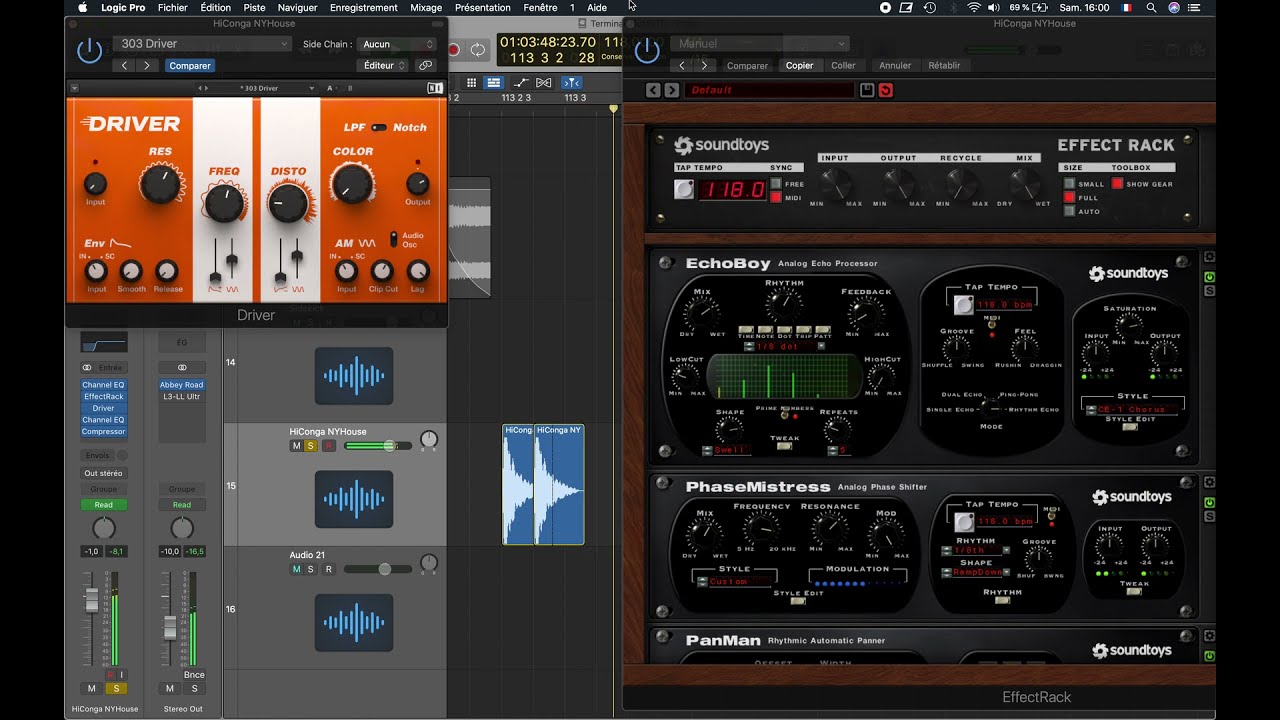Image resolution: width=1280 pixels, height=720 pixels.
Task: Open the Fenêtre menu
Action: [540, 7]
